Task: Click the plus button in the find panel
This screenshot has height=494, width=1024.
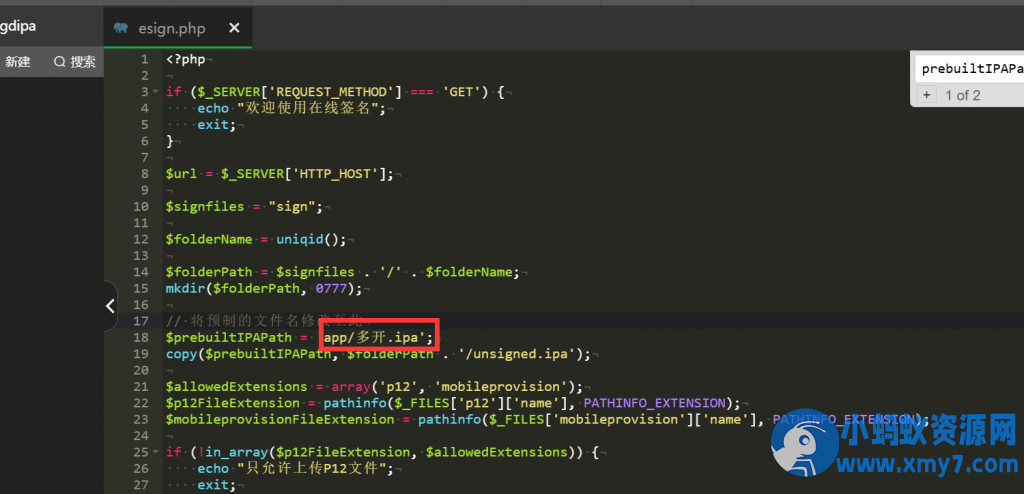Action: (926, 95)
